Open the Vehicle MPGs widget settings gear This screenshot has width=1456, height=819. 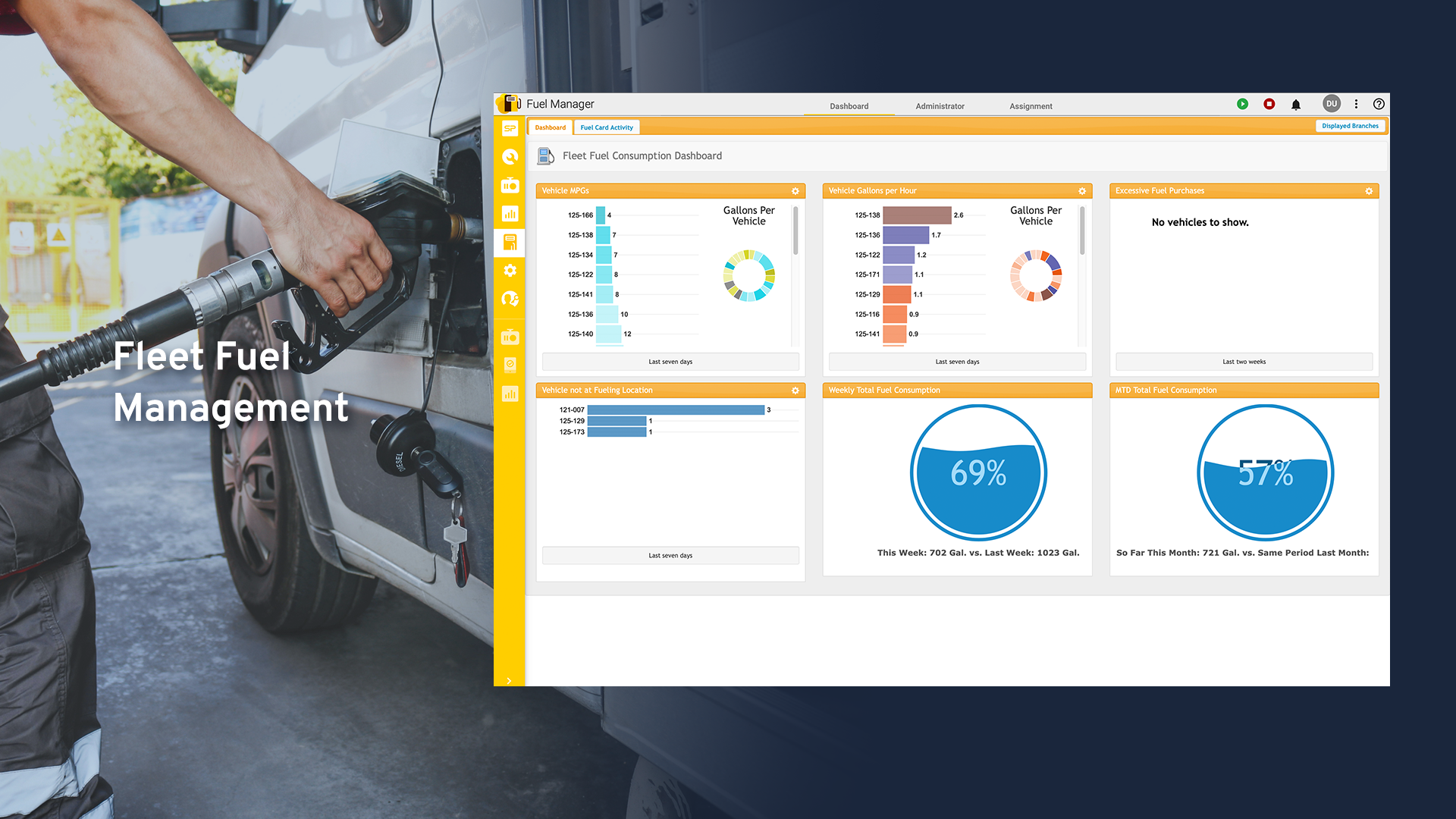click(x=795, y=190)
